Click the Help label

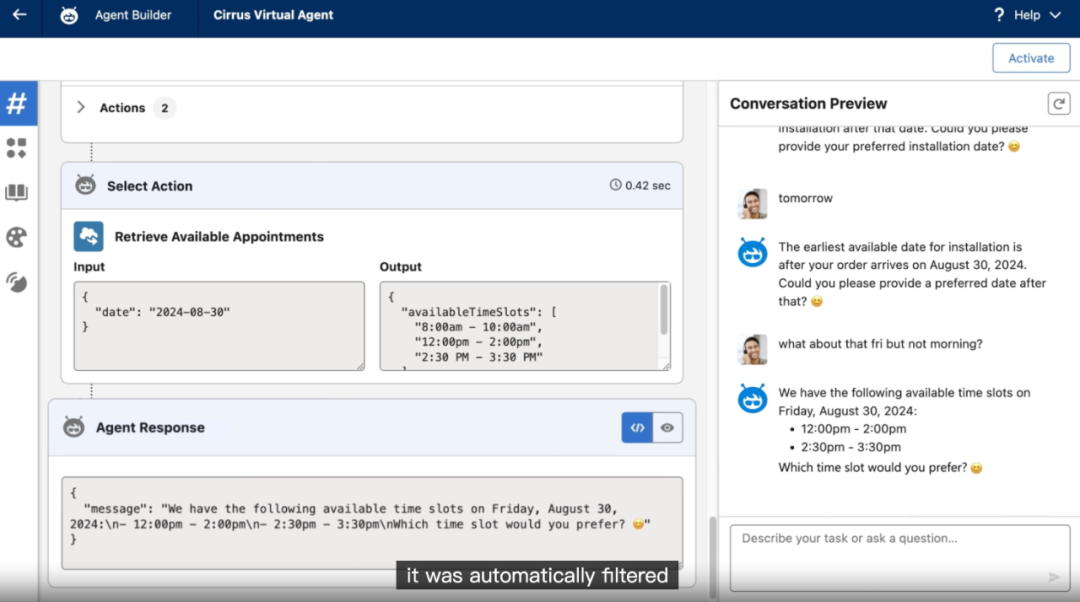coord(1027,15)
